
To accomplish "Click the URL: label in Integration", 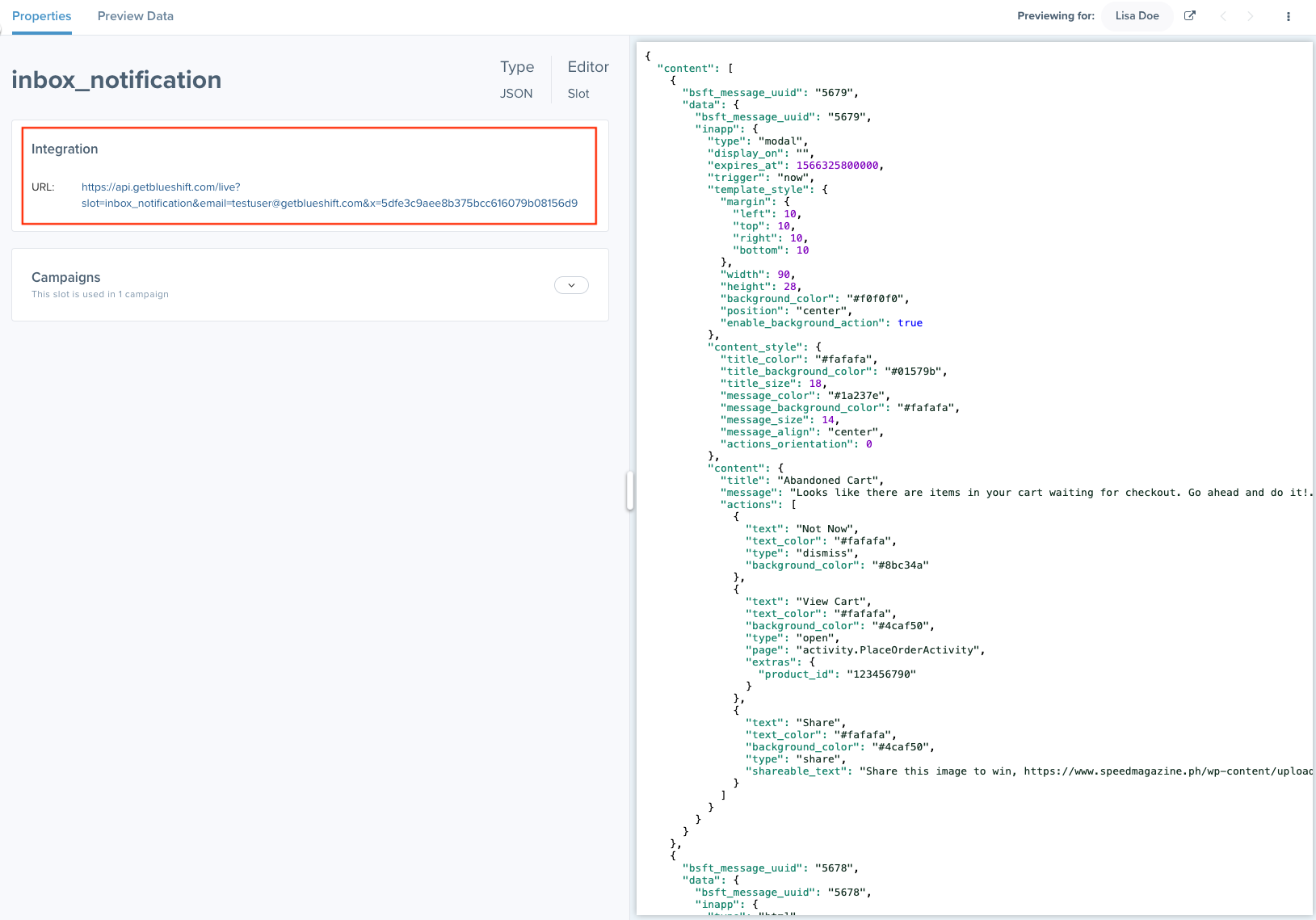I will pyautogui.click(x=43, y=187).
